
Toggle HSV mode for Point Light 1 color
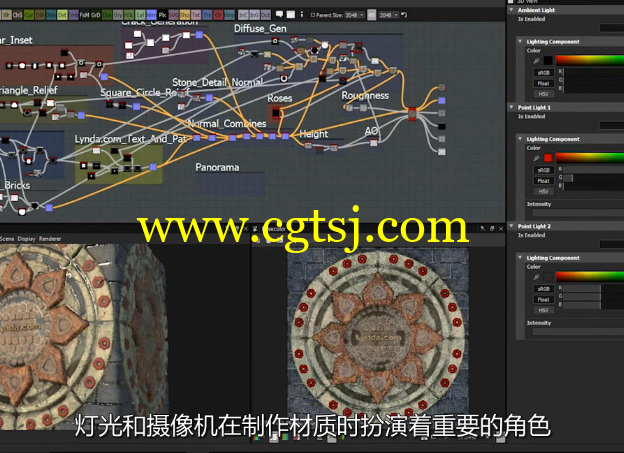tap(544, 192)
